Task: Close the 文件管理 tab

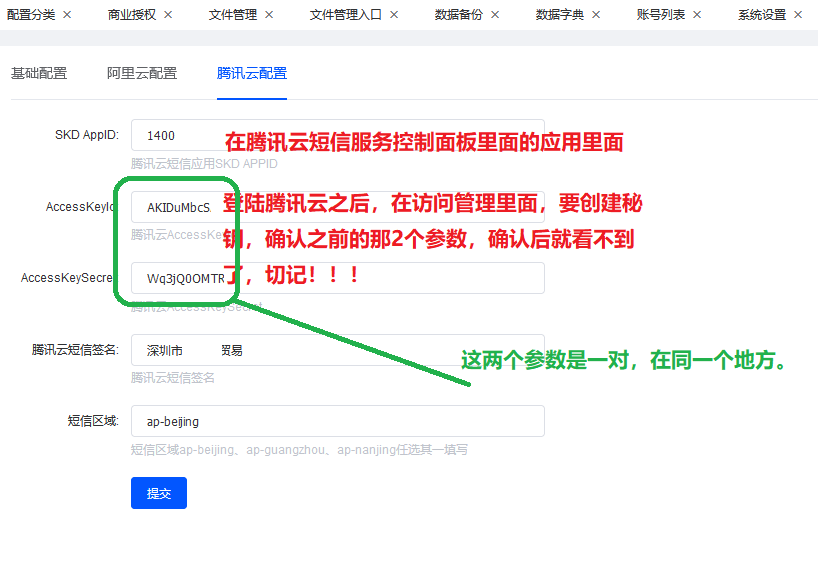Action: [269, 15]
